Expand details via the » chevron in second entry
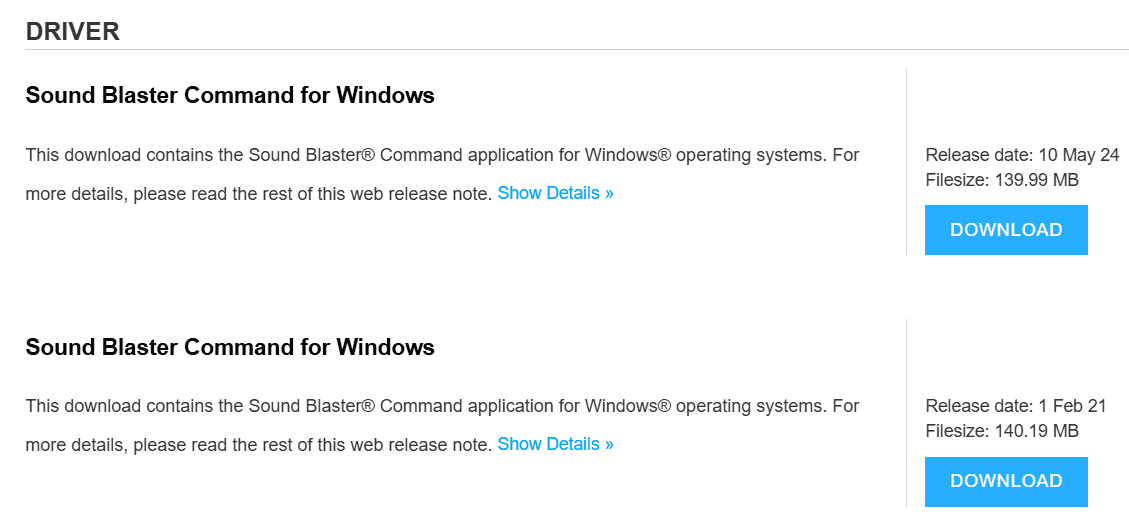 point(609,444)
